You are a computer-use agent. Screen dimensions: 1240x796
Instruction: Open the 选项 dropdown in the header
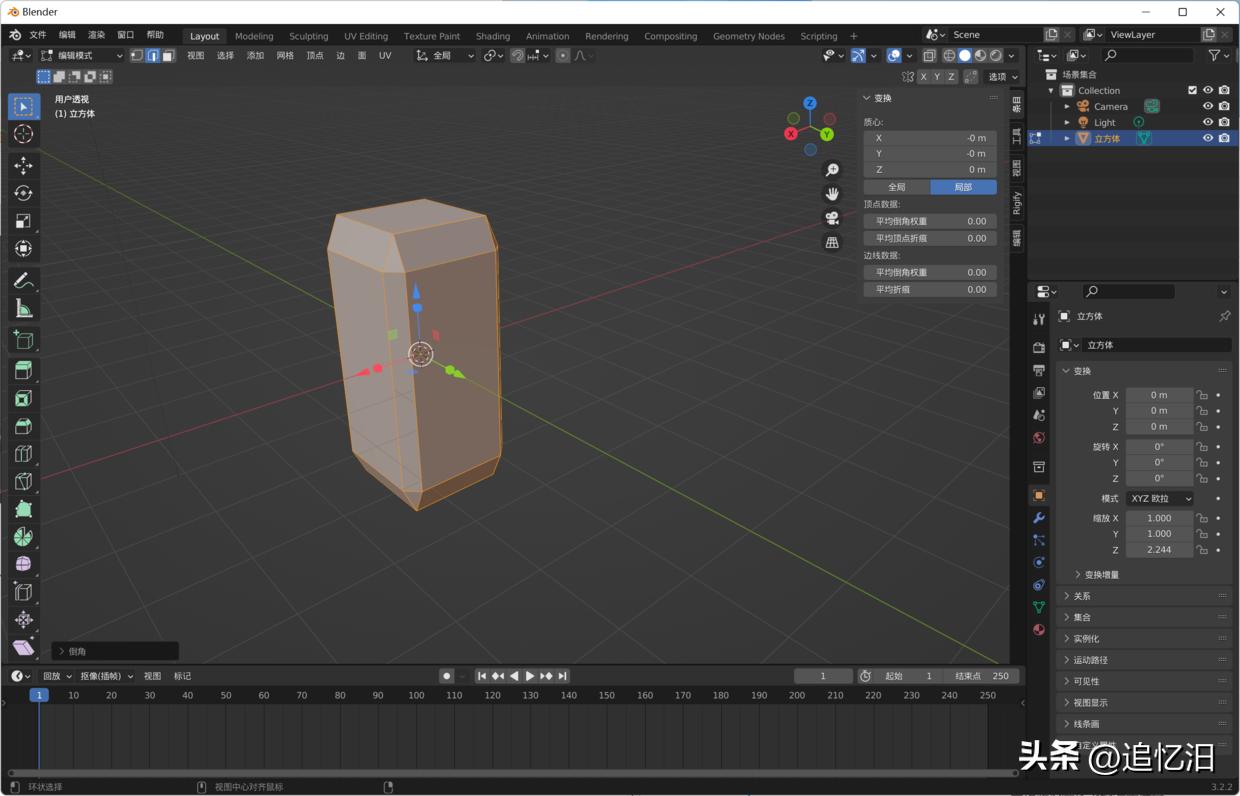pyautogui.click(x=999, y=75)
